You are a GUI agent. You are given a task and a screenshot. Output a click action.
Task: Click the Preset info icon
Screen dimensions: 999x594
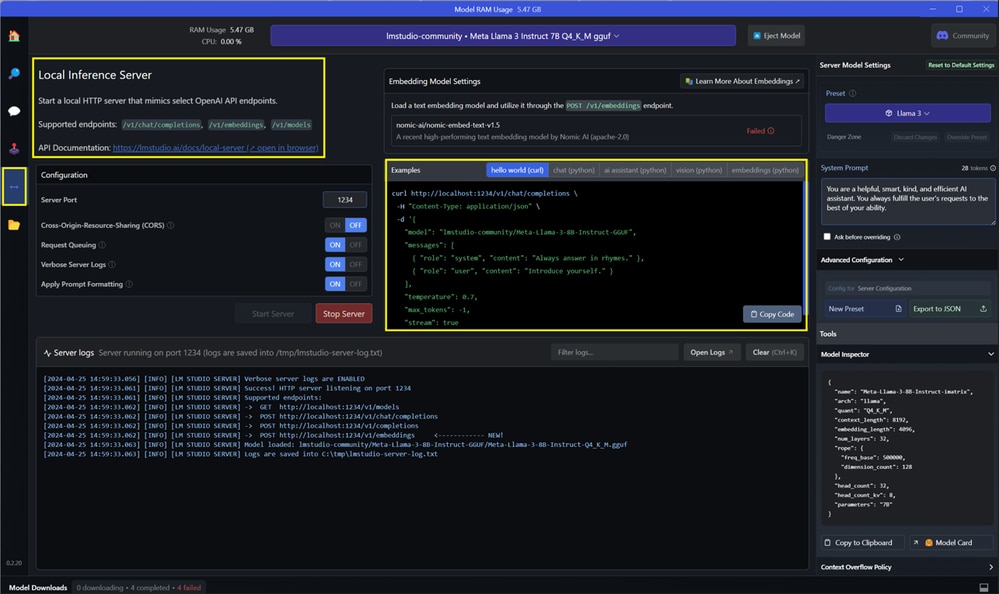(852, 93)
